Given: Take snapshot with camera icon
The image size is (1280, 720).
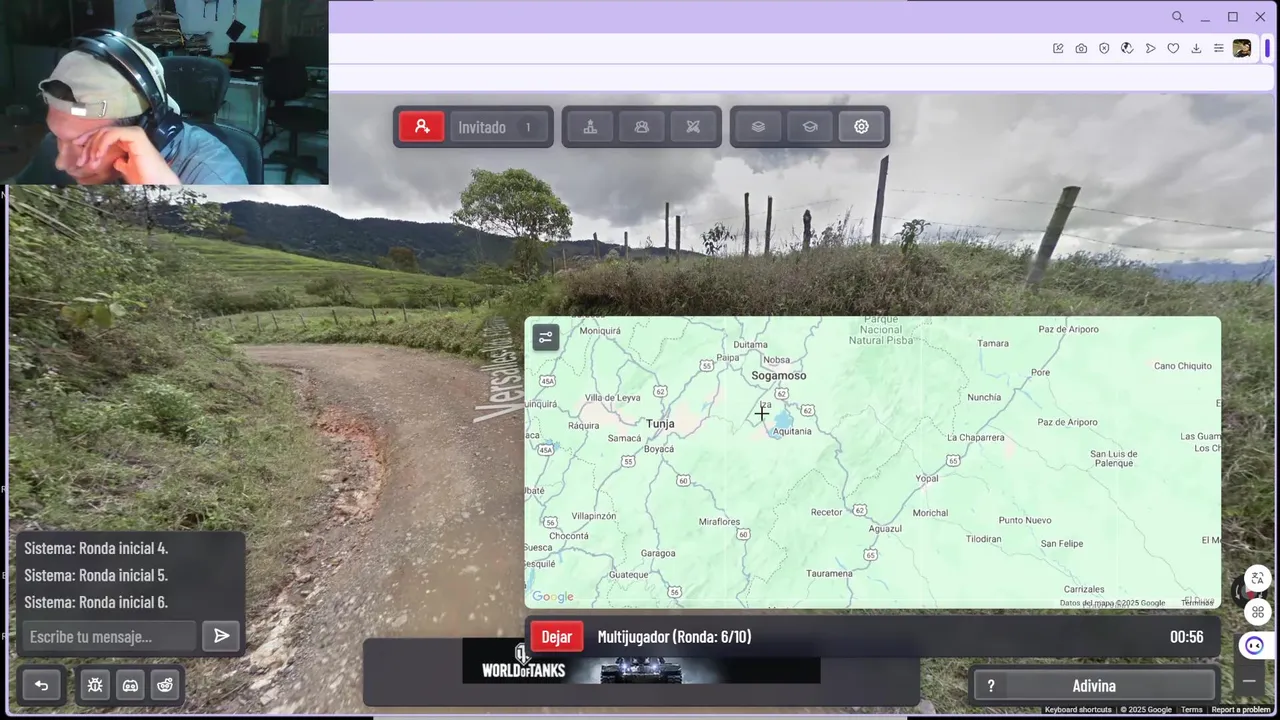Looking at the screenshot, I should click(x=1081, y=48).
